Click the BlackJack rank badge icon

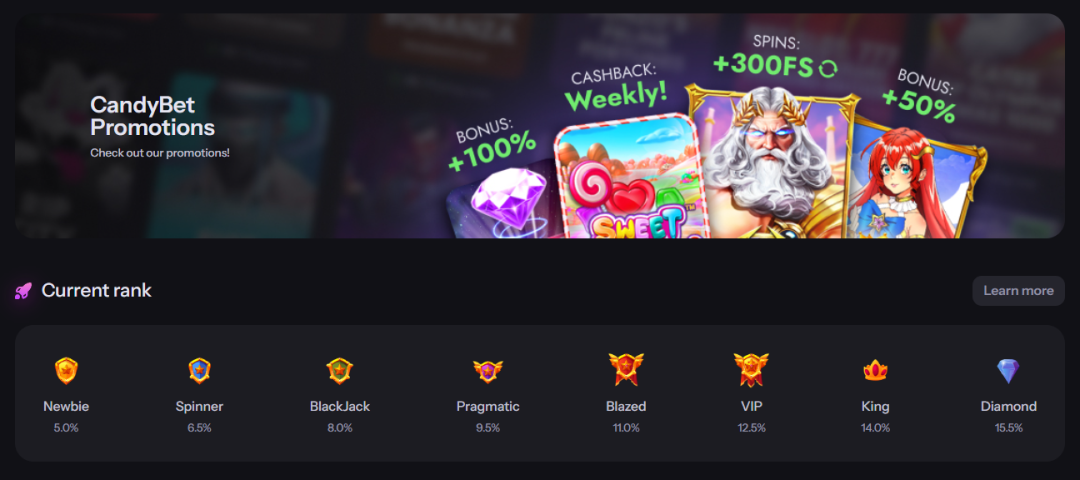pos(340,371)
